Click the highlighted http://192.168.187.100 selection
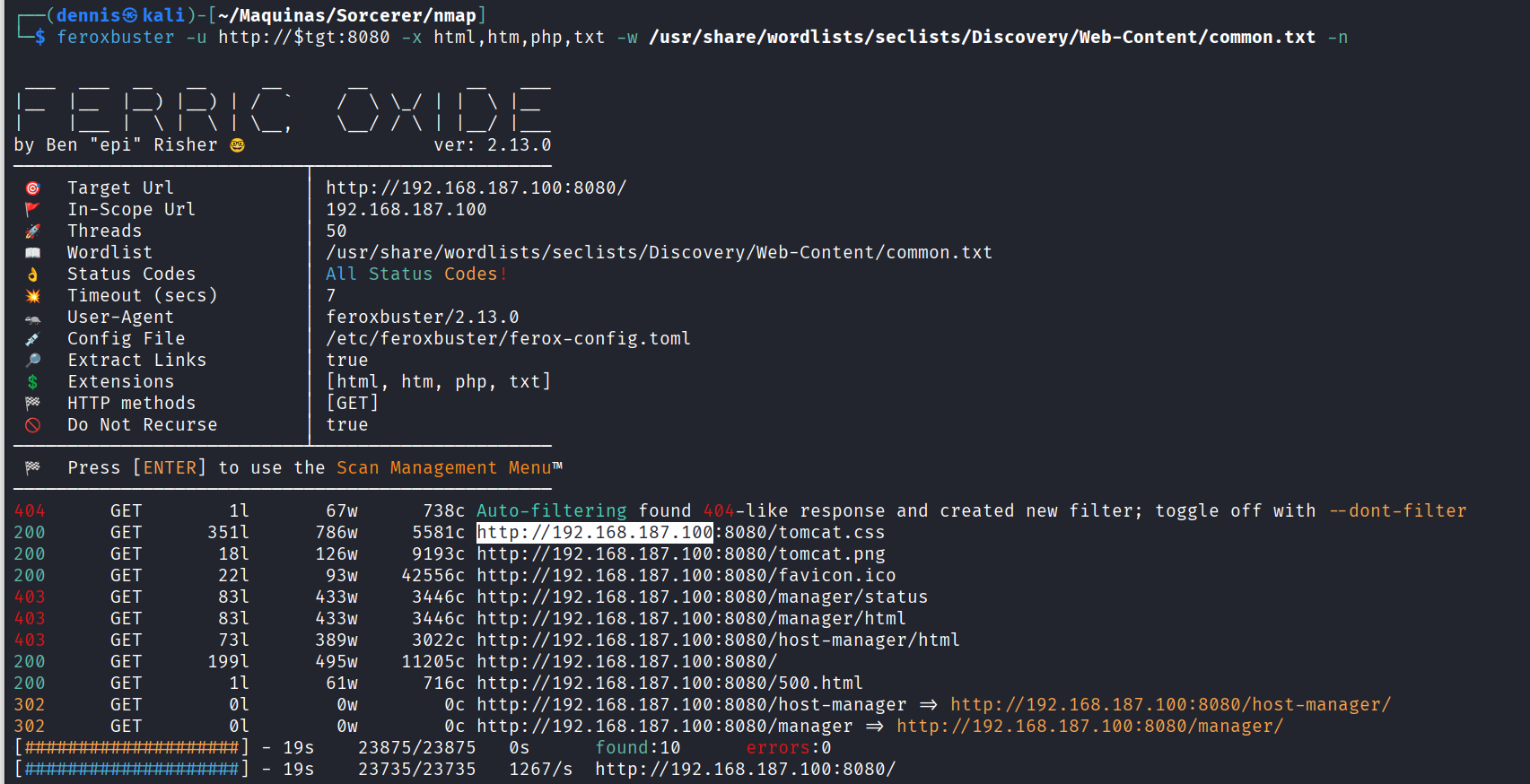Viewport: 1530px width, 784px height. click(x=594, y=533)
